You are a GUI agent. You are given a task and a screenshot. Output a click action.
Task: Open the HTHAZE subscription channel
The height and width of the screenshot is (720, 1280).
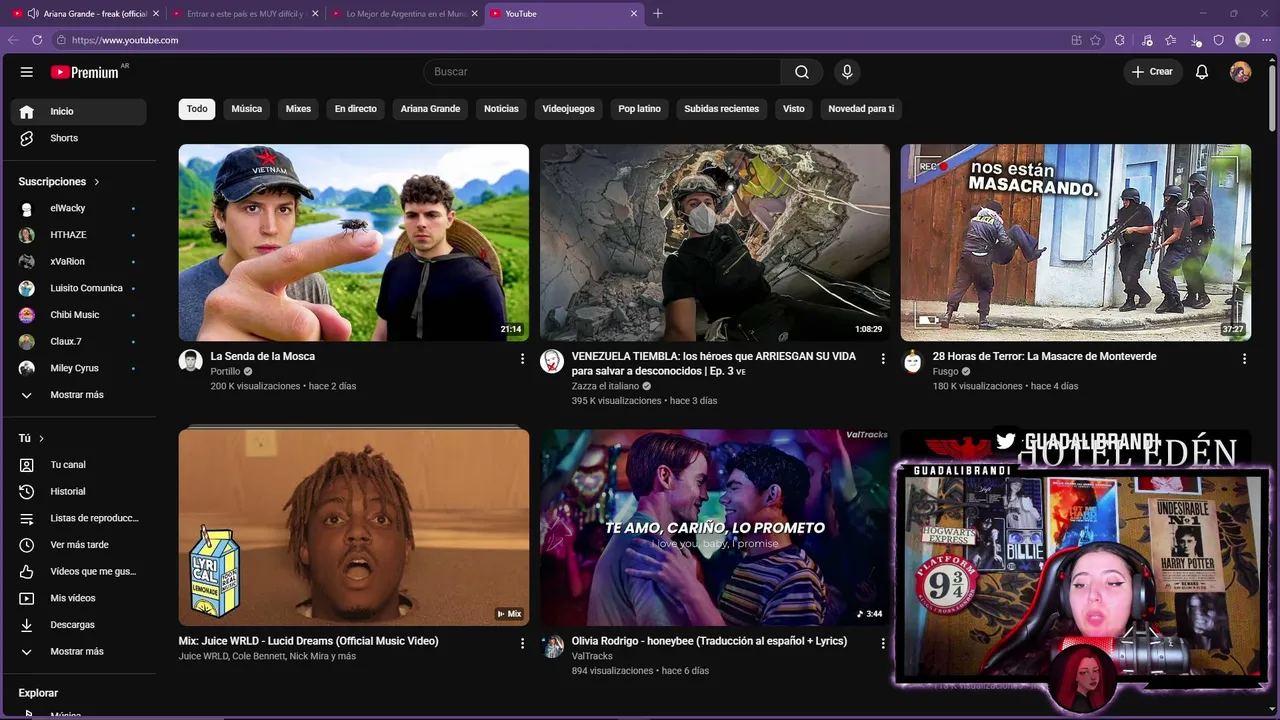[79, 235]
